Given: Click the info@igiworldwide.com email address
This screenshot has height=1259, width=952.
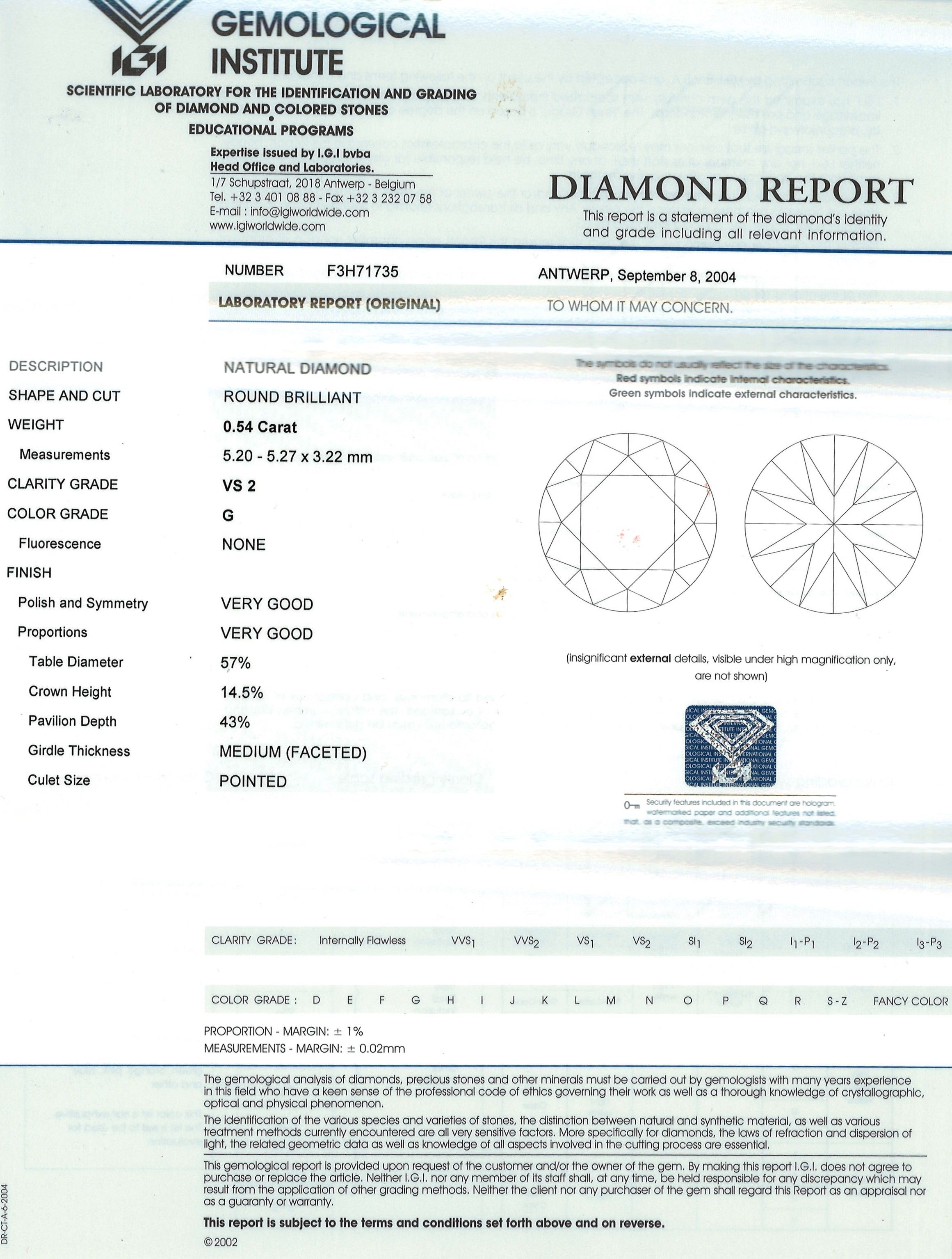Looking at the screenshot, I should point(310,212).
